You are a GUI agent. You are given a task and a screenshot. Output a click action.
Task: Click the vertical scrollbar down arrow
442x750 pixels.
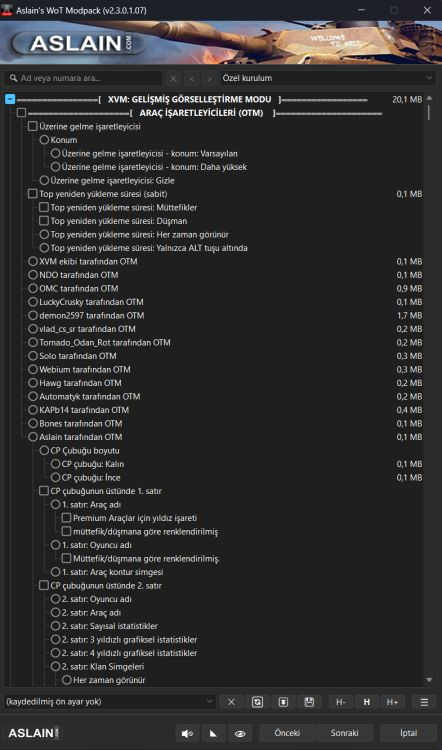tap(429, 680)
